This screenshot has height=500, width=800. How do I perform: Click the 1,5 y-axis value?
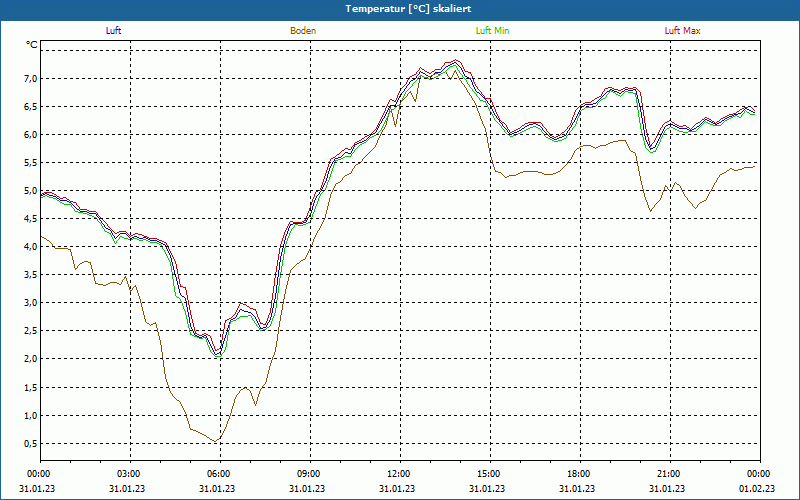31,388
